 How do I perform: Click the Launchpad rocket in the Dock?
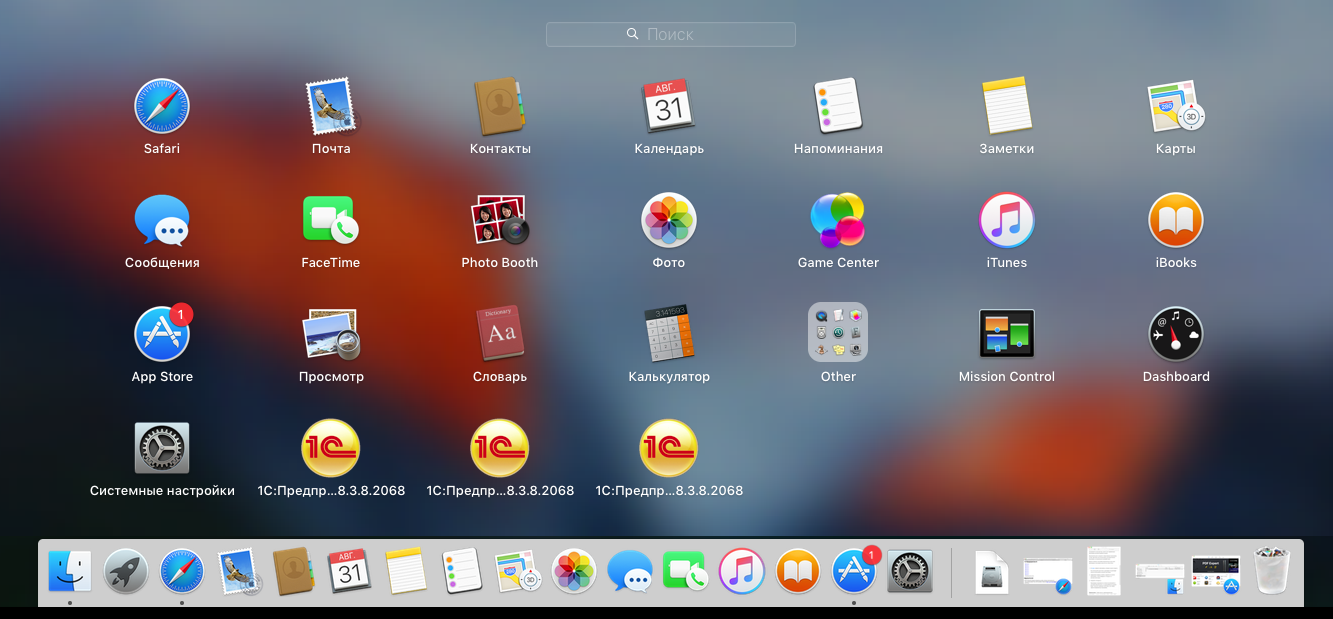click(126, 572)
